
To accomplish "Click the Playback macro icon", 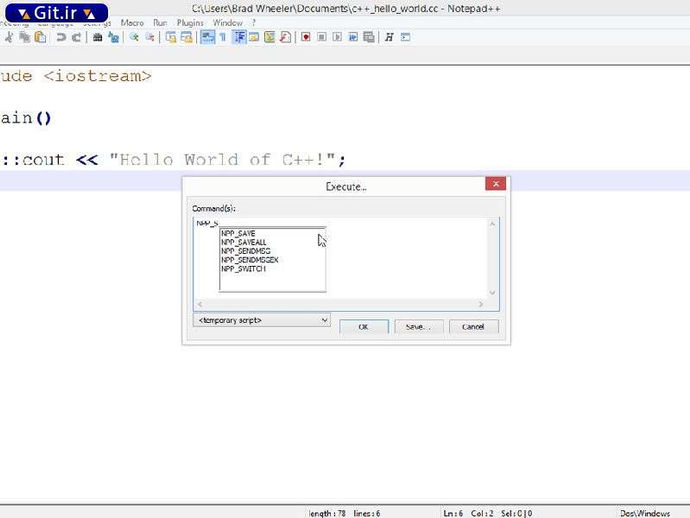I will (337, 37).
